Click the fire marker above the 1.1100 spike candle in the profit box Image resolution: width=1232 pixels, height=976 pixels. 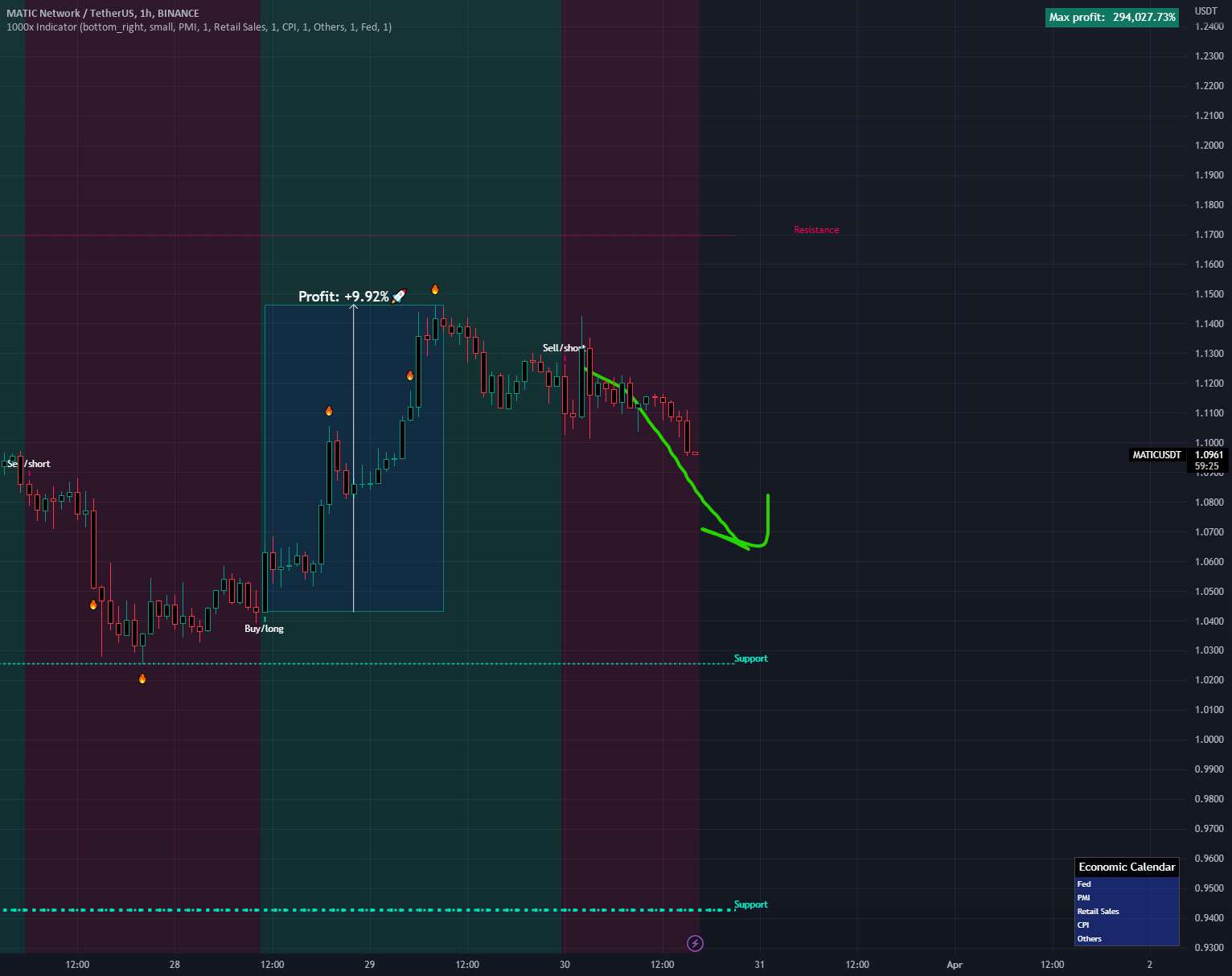tap(329, 411)
